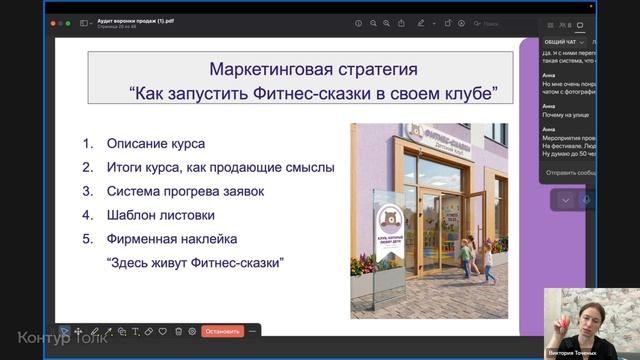Expand the ОБЩИЙ ЧАТ dropdown

tap(564, 42)
